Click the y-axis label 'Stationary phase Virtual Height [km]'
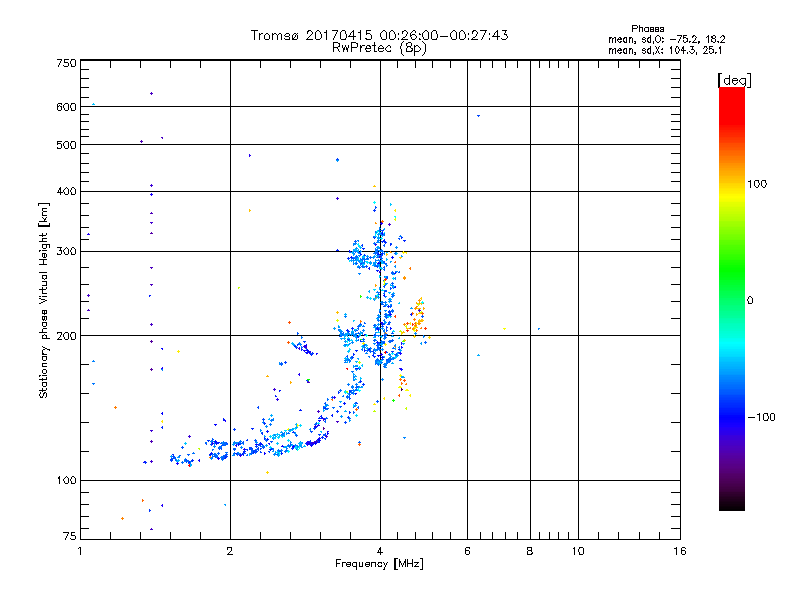Viewport: 800px width, 600px height. pos(43,300)
